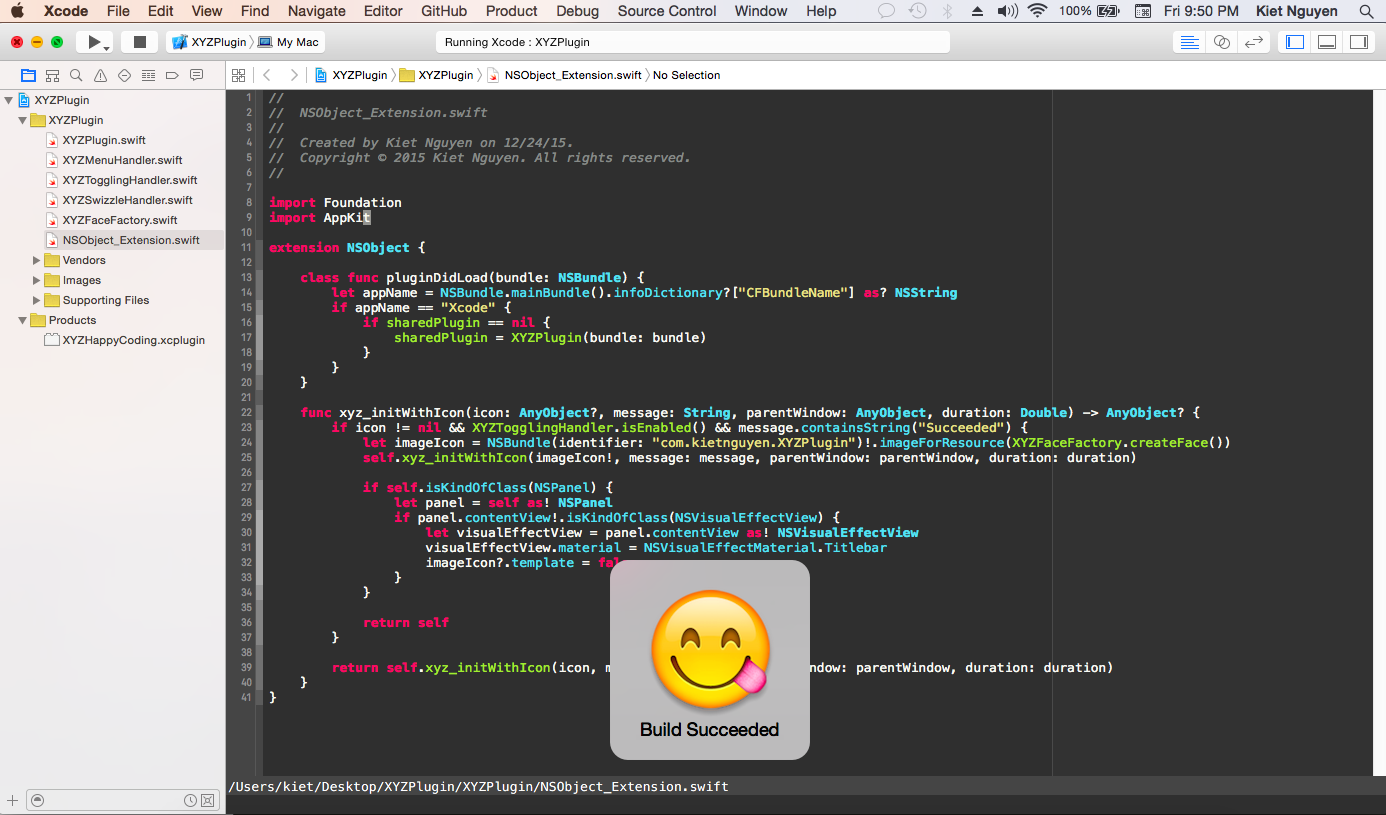Show the Project navigator
This screenshot has height=815, width=1386.
coord(28,75)
